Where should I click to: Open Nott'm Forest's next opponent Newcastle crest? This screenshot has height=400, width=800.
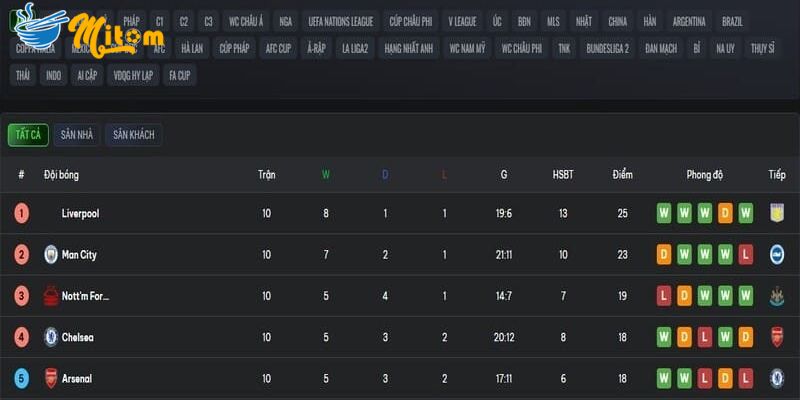[x=777, y=296]
